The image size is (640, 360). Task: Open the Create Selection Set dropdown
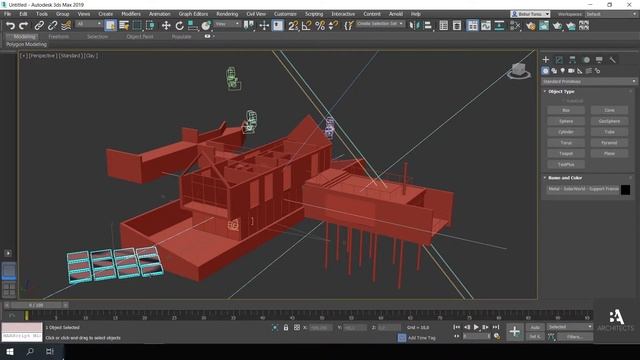coord(380,24)
